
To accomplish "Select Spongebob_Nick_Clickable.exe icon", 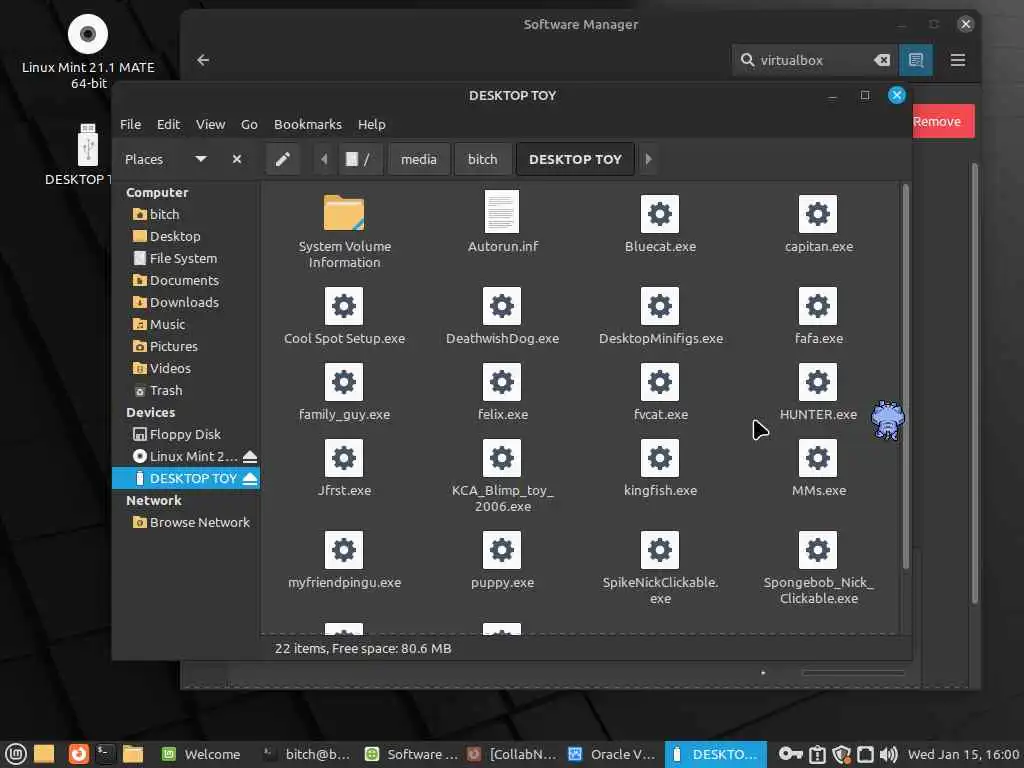I will [818, 550].
